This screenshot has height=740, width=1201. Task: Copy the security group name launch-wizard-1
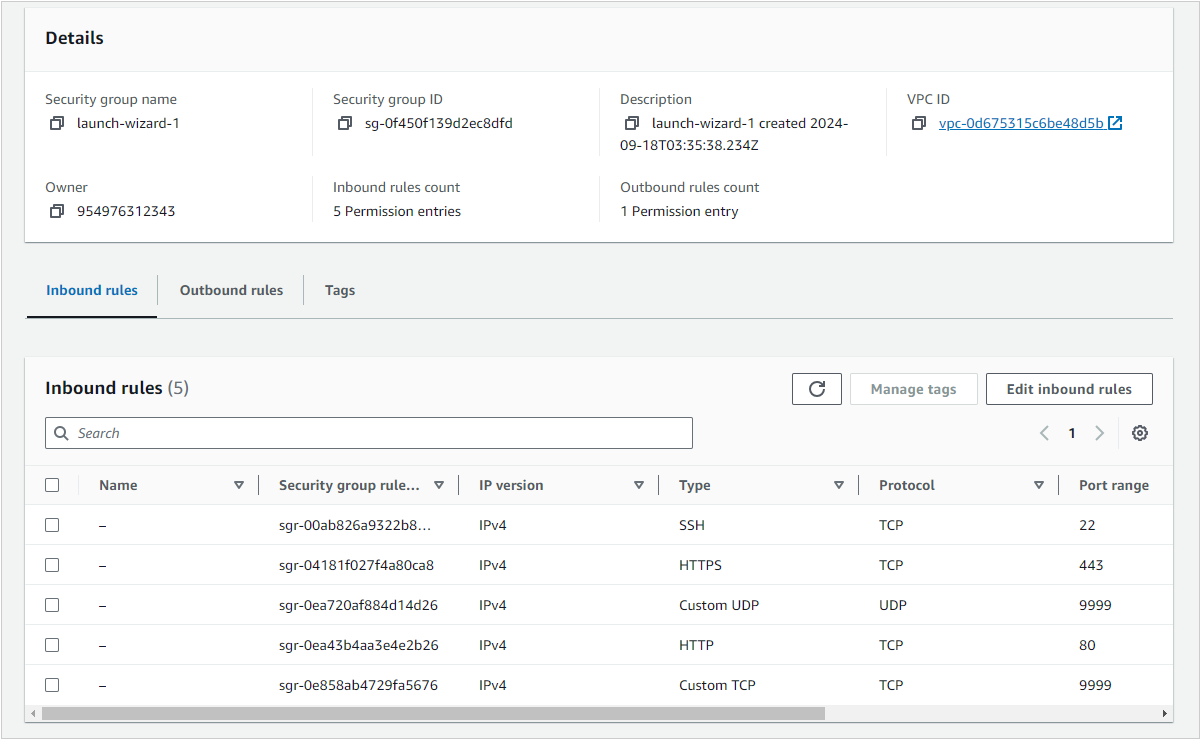coord(57,123)
